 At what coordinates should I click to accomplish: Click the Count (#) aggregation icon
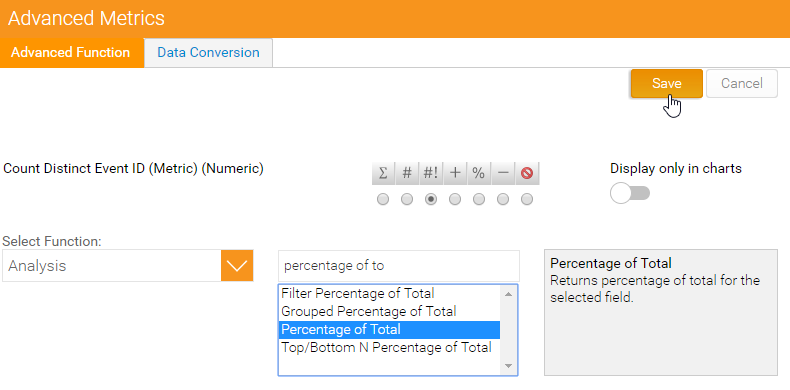click(407, 173)
